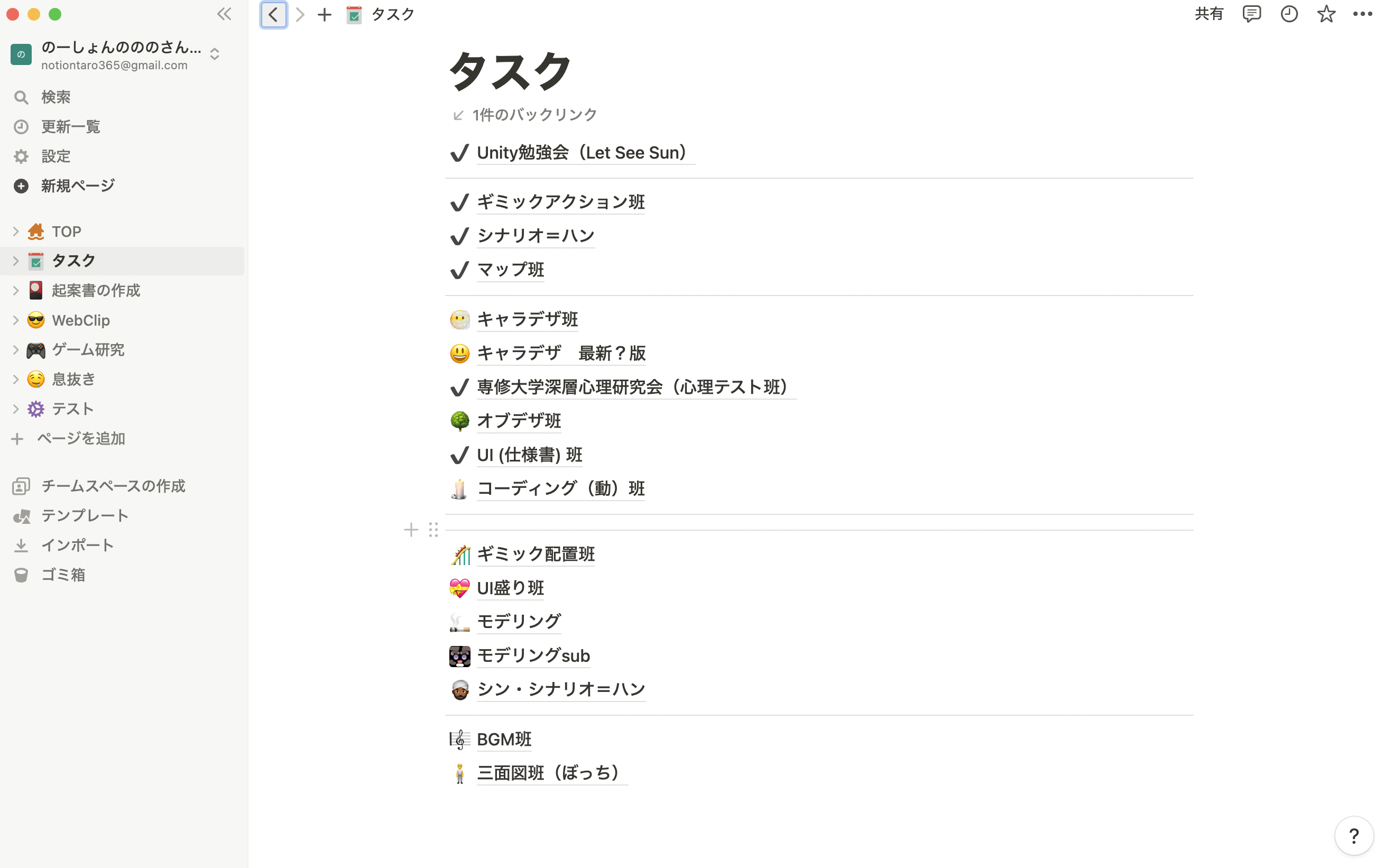Click ページを追加 in the sidebar
Viewport: 1384px width, 868px height.
coord(80,439)
